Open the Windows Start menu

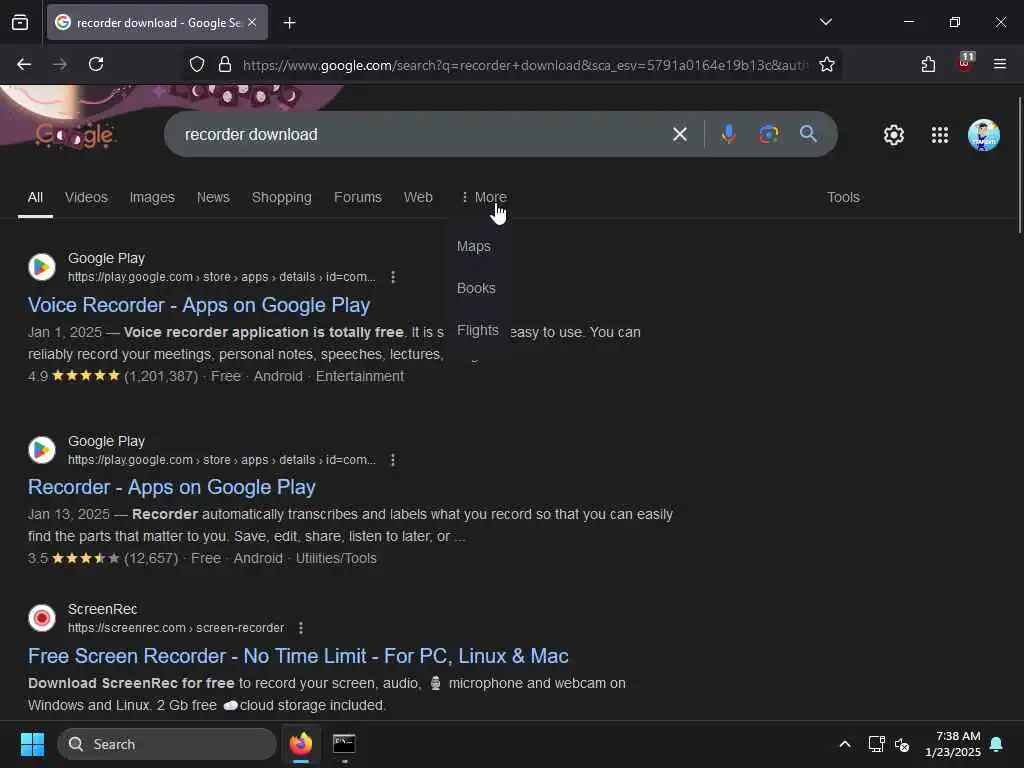32,744
